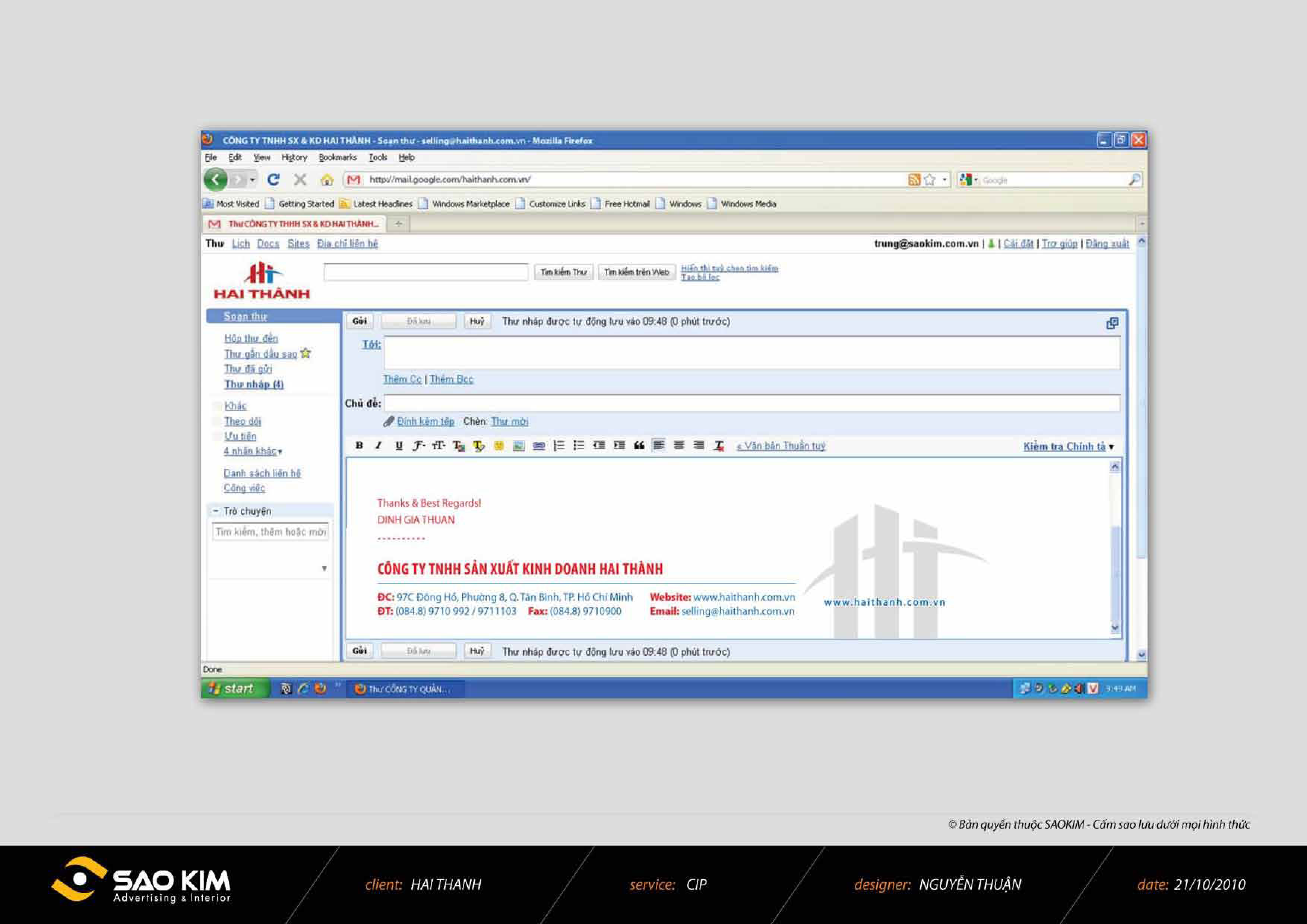Open the font family dropdown
1307x924 pixels.
coord(419,446)
